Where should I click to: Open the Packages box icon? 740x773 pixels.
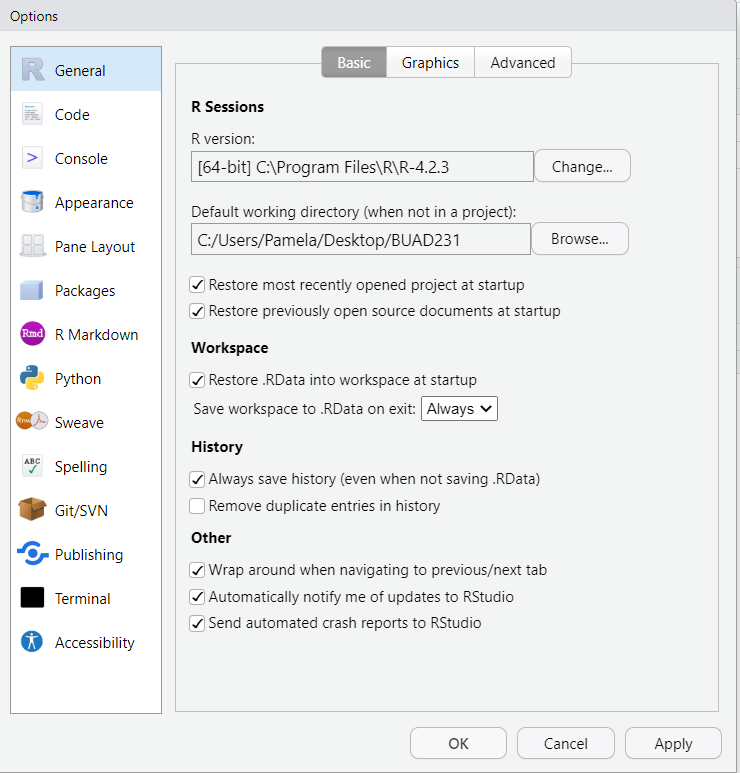coord(33,290)
